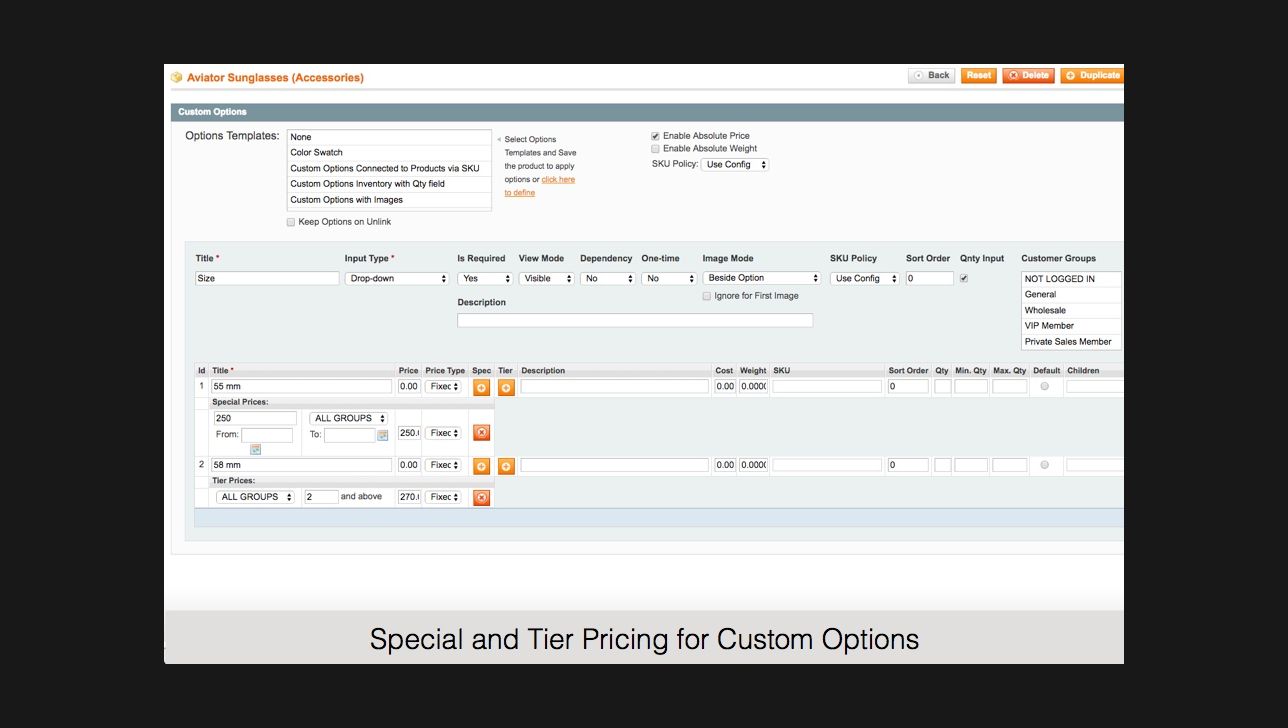Add a Spec price to the 58 mm option
1288x728 pixels.
481,464
